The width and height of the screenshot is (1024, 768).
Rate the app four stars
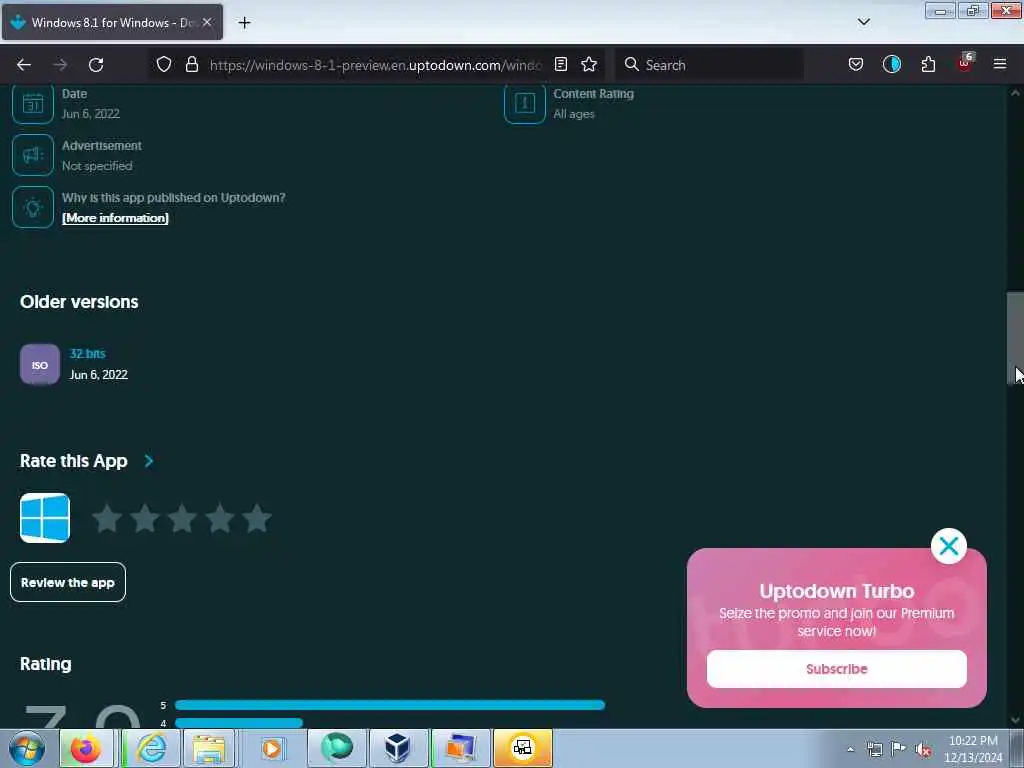220,519
